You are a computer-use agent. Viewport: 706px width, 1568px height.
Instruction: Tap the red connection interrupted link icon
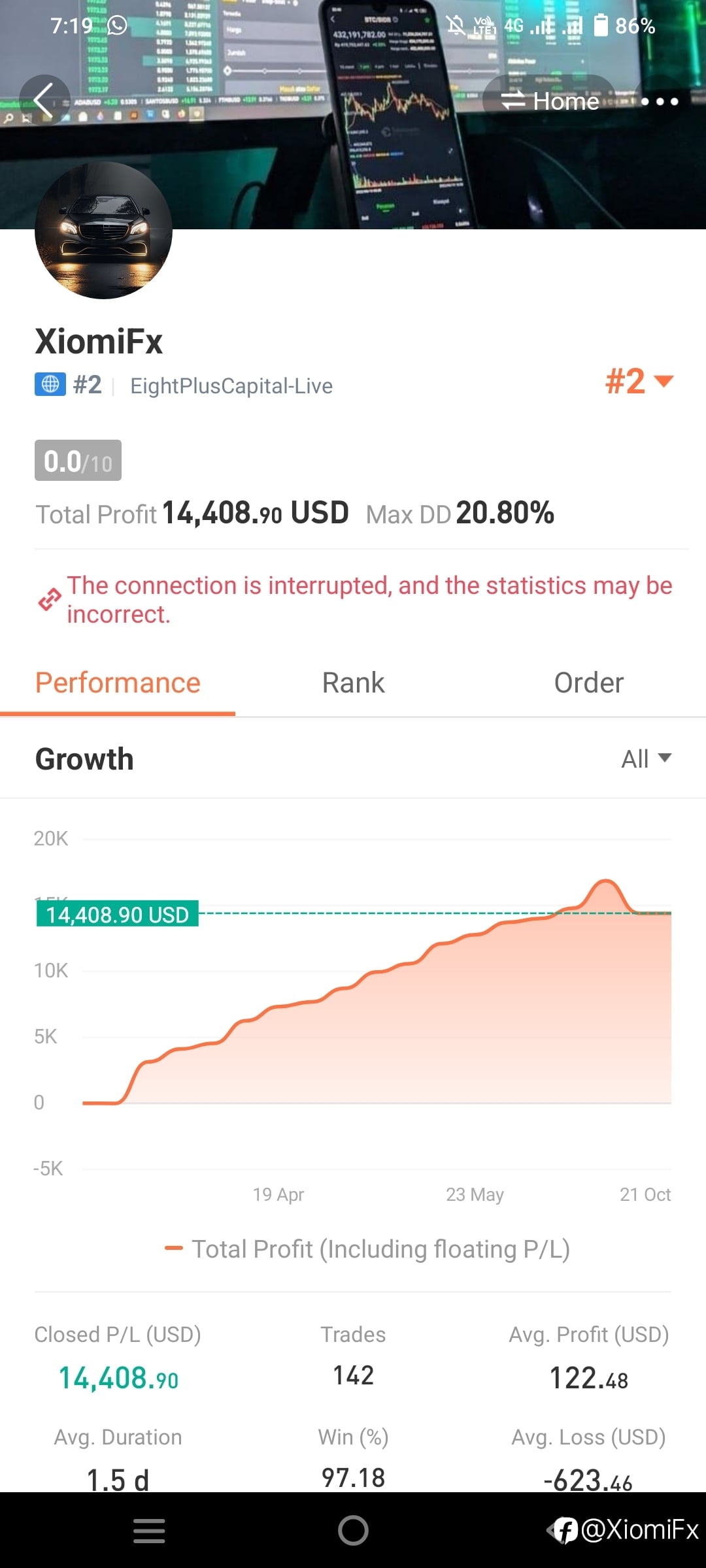tap(50, 599)
